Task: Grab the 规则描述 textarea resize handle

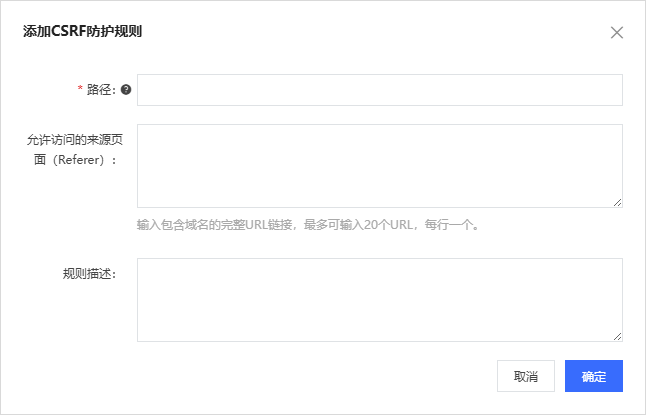Action: 617,336
